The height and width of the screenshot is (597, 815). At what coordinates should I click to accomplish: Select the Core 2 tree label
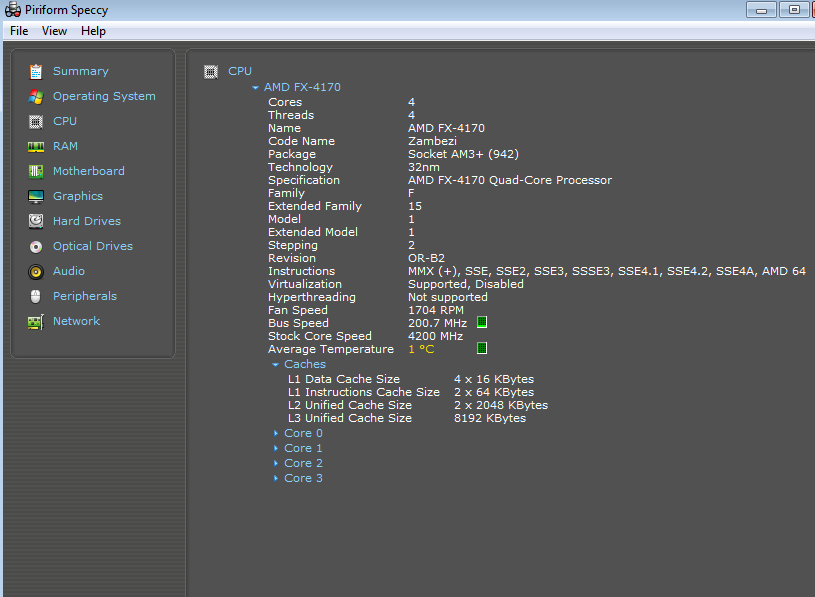(304, 463)
